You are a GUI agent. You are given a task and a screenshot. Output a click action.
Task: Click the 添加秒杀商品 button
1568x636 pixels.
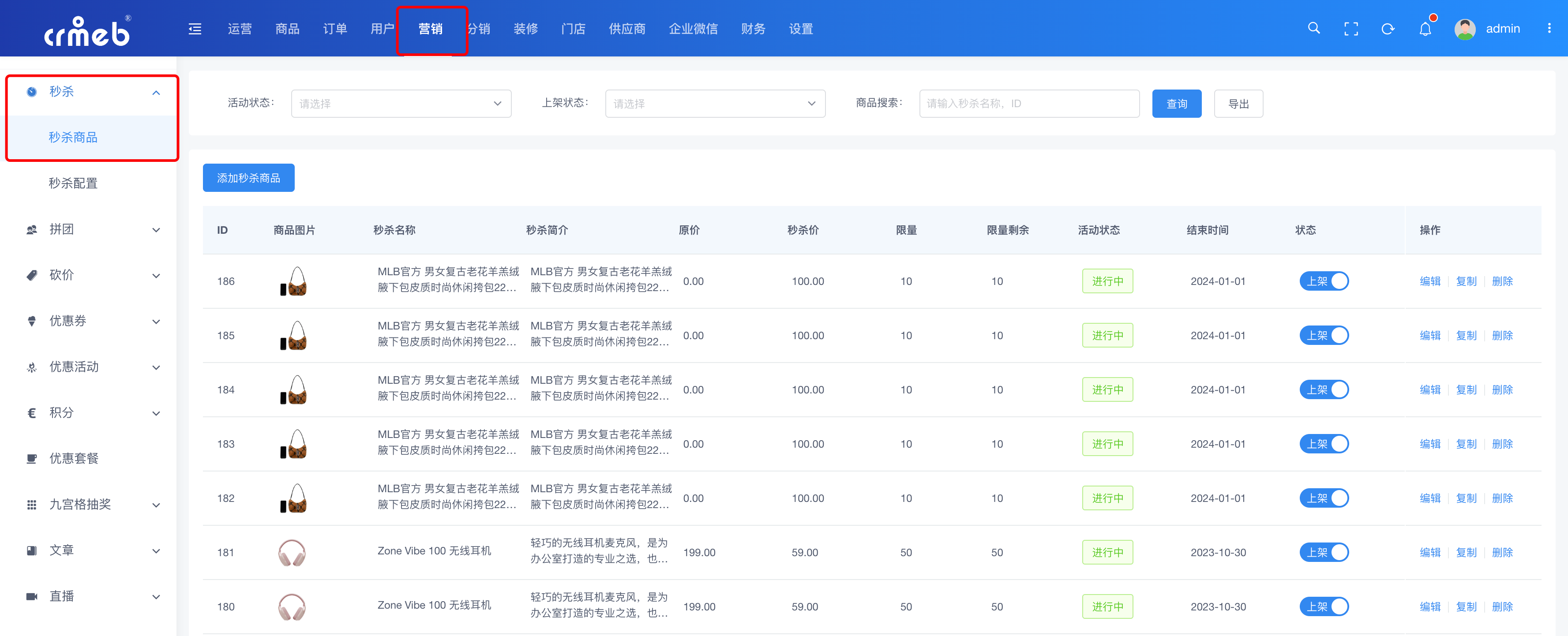pyautogui.click(x=248, y=178)
